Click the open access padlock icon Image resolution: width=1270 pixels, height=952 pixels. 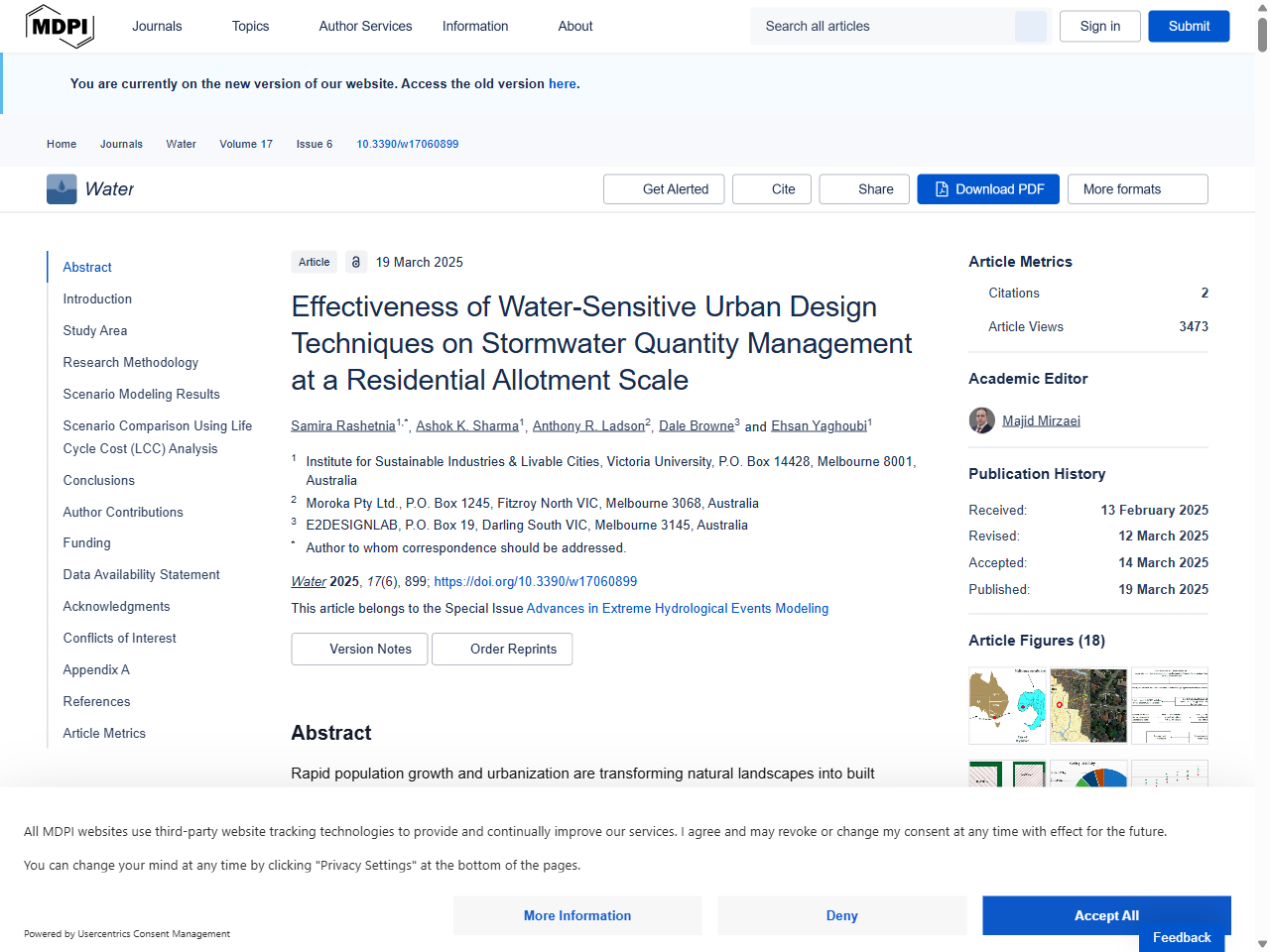[x=356, y=262]
